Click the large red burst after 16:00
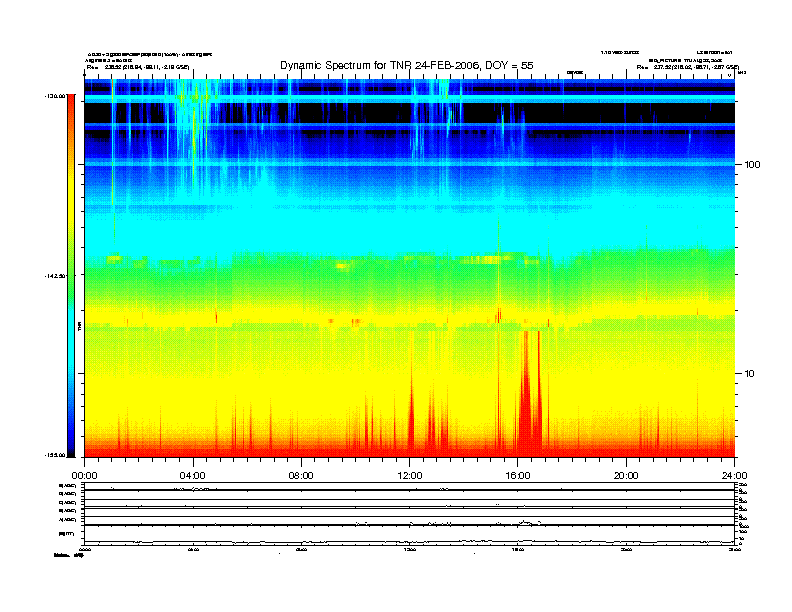 pos(527,404)
